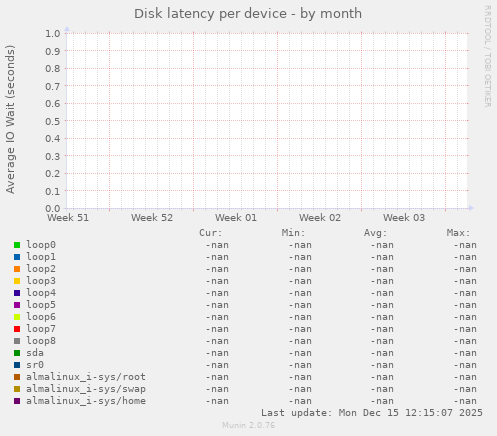Click the loop0 green legend swatch
Image resolution: width=497 pixels, height=436 pixels.
coord(17,245)
